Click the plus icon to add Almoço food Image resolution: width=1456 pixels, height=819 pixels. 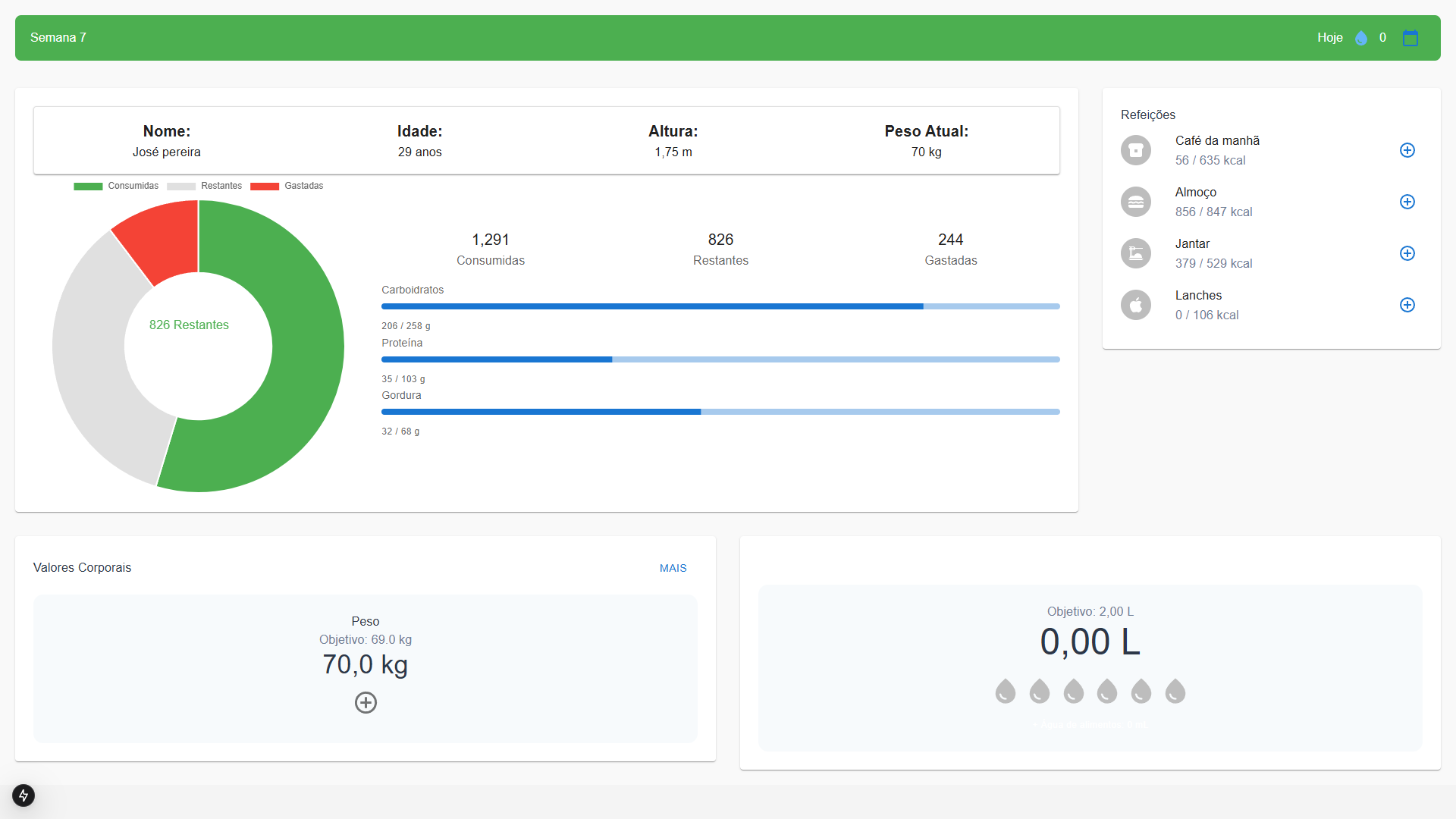tap(1407, 201)
